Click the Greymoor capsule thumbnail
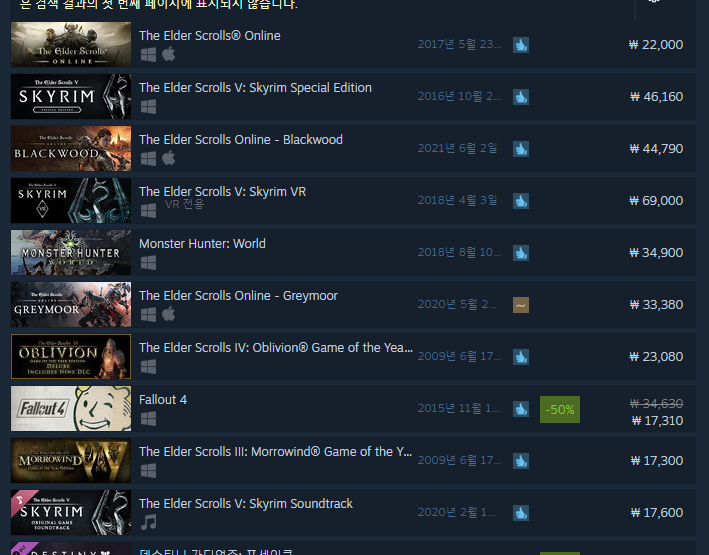Viewport: 709px width, 555px height. pyautogui.click(x=71, y=304)
